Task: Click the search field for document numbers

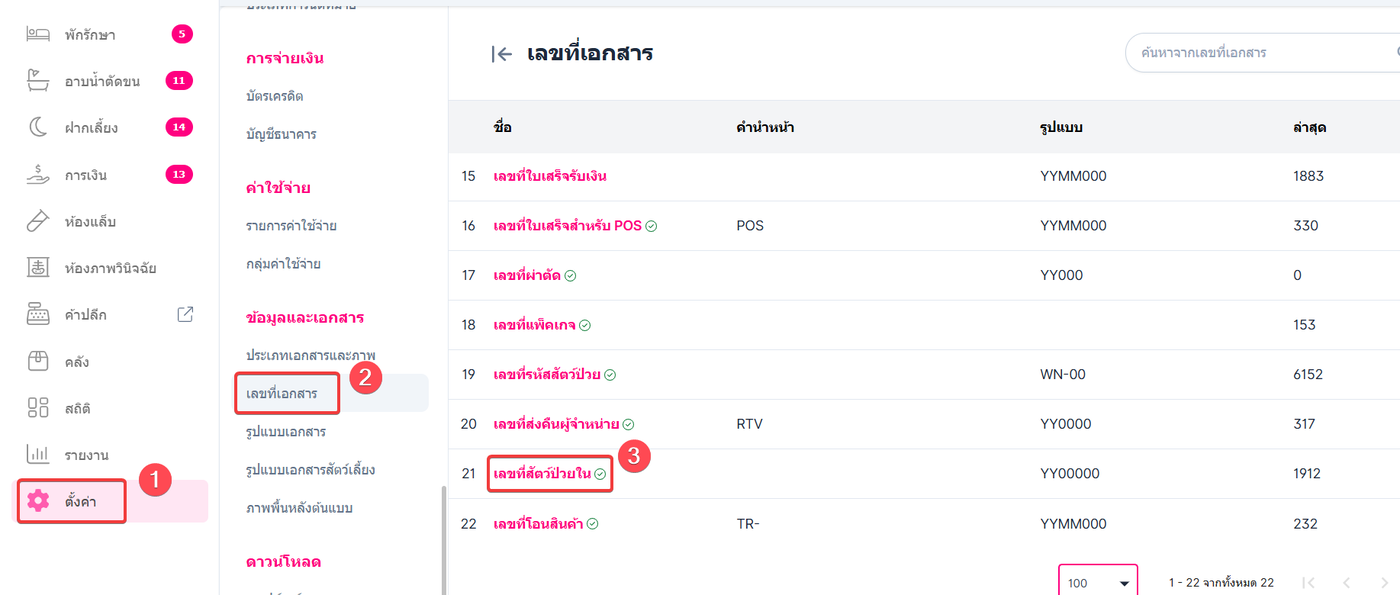Action: click(x=1260, y=52)
